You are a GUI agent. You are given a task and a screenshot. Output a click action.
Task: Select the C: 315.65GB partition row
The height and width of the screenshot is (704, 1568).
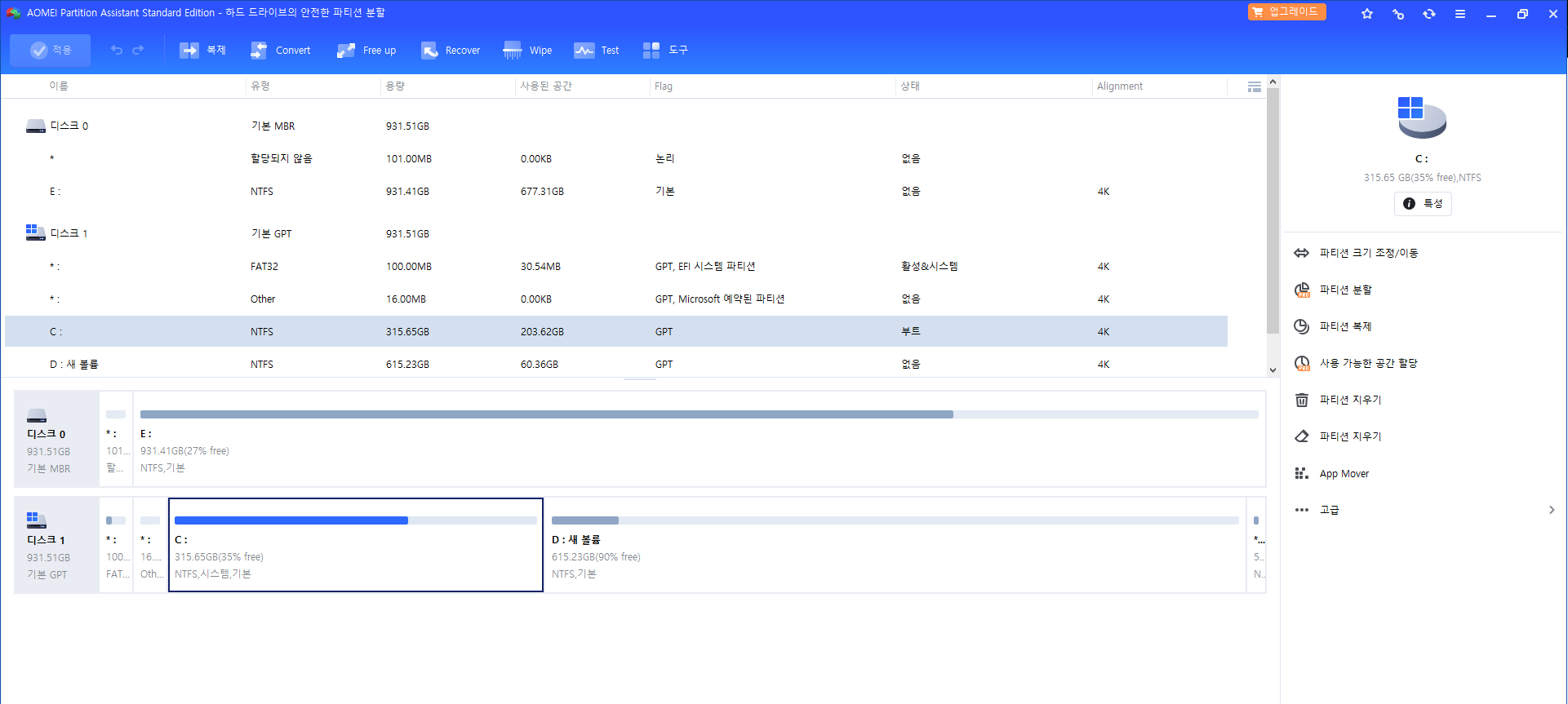616,331
